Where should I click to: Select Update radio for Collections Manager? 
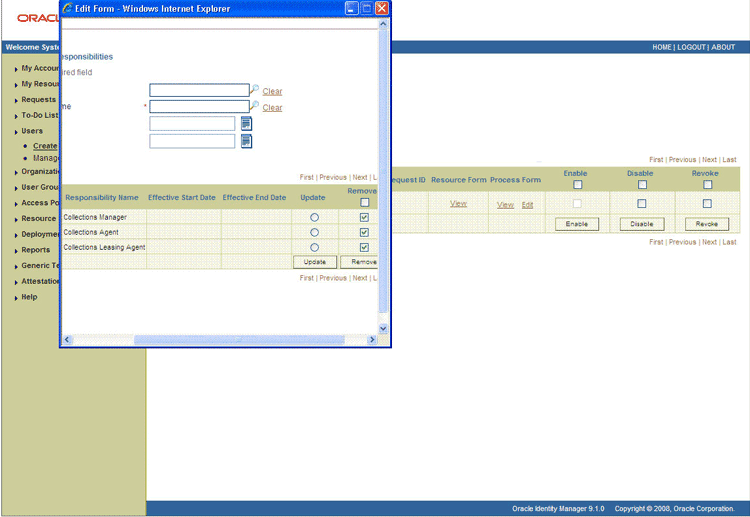(314, 218)
